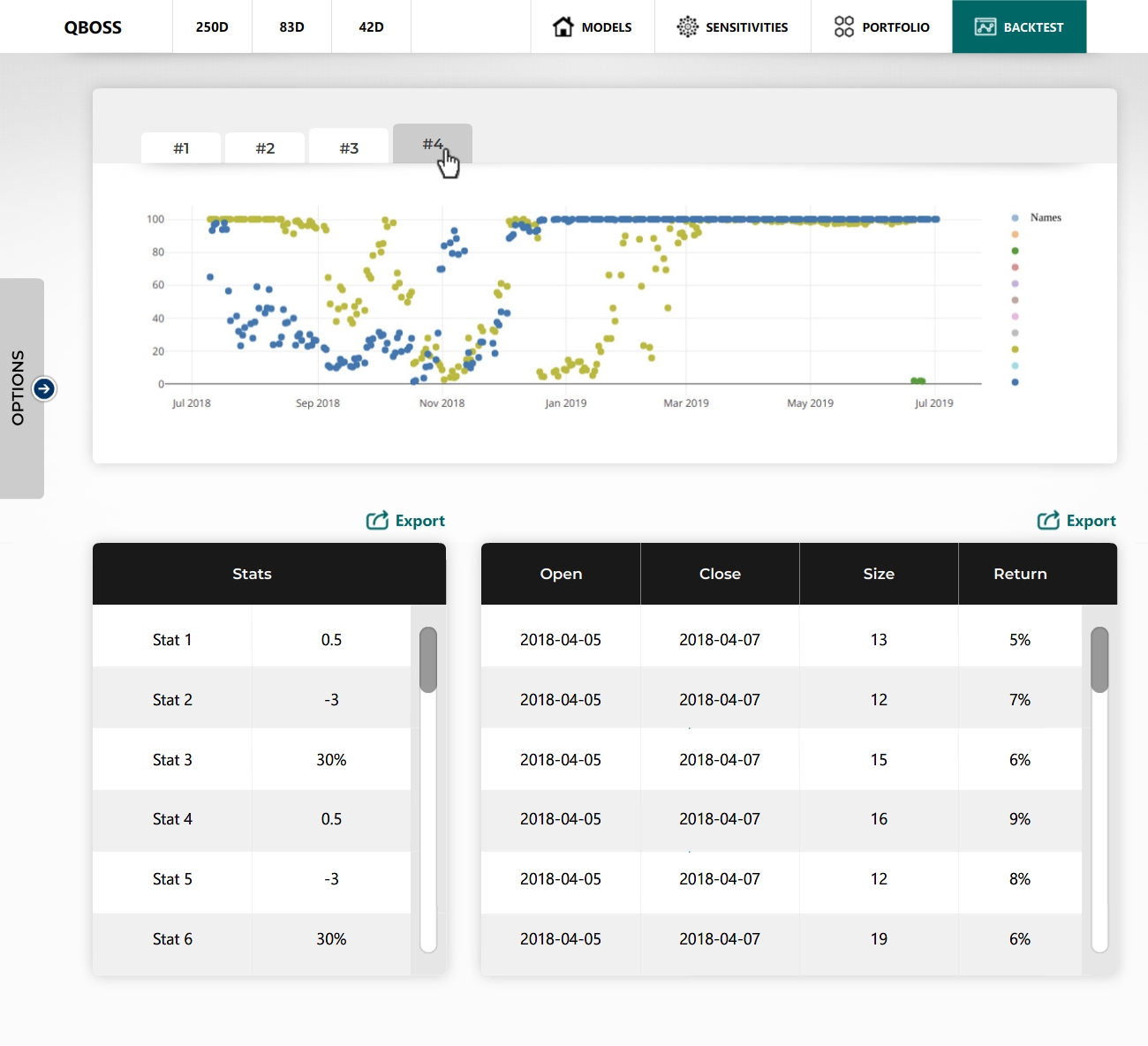1148x1046 pixels.
Task: Switch to the 83D period
Action: coord(291,27)
